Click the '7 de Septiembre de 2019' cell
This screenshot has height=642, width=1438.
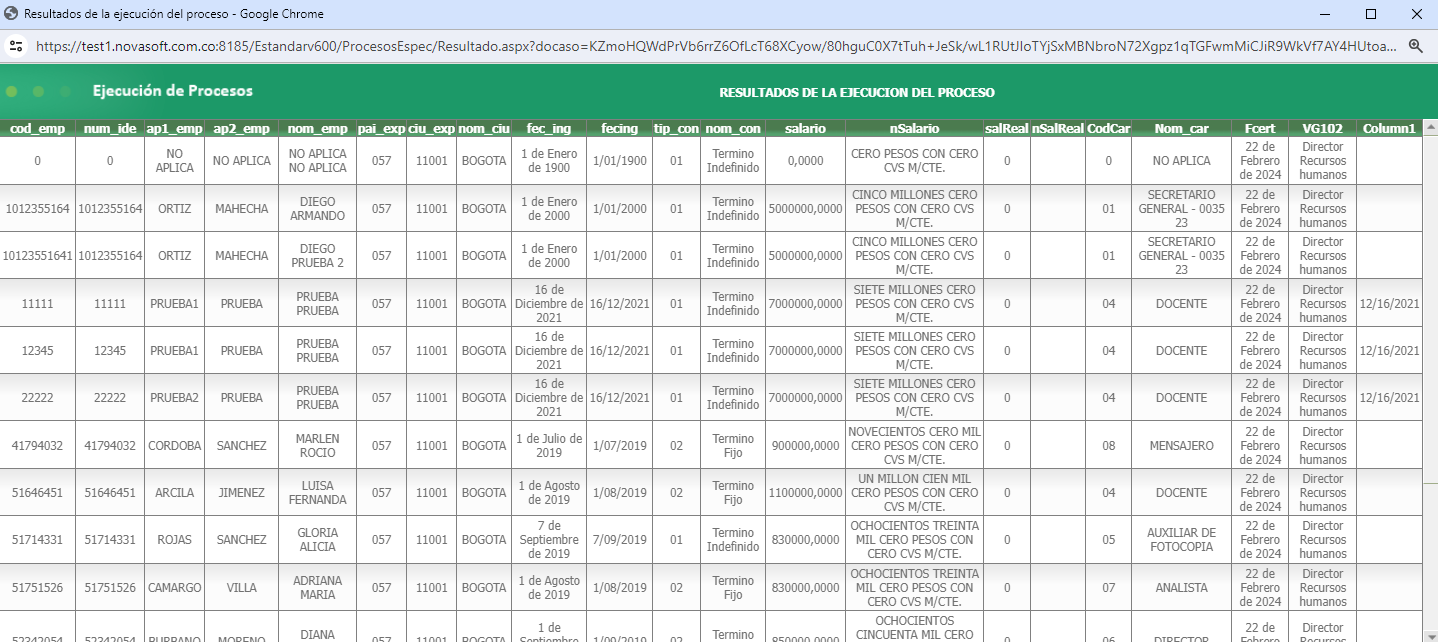549,540
